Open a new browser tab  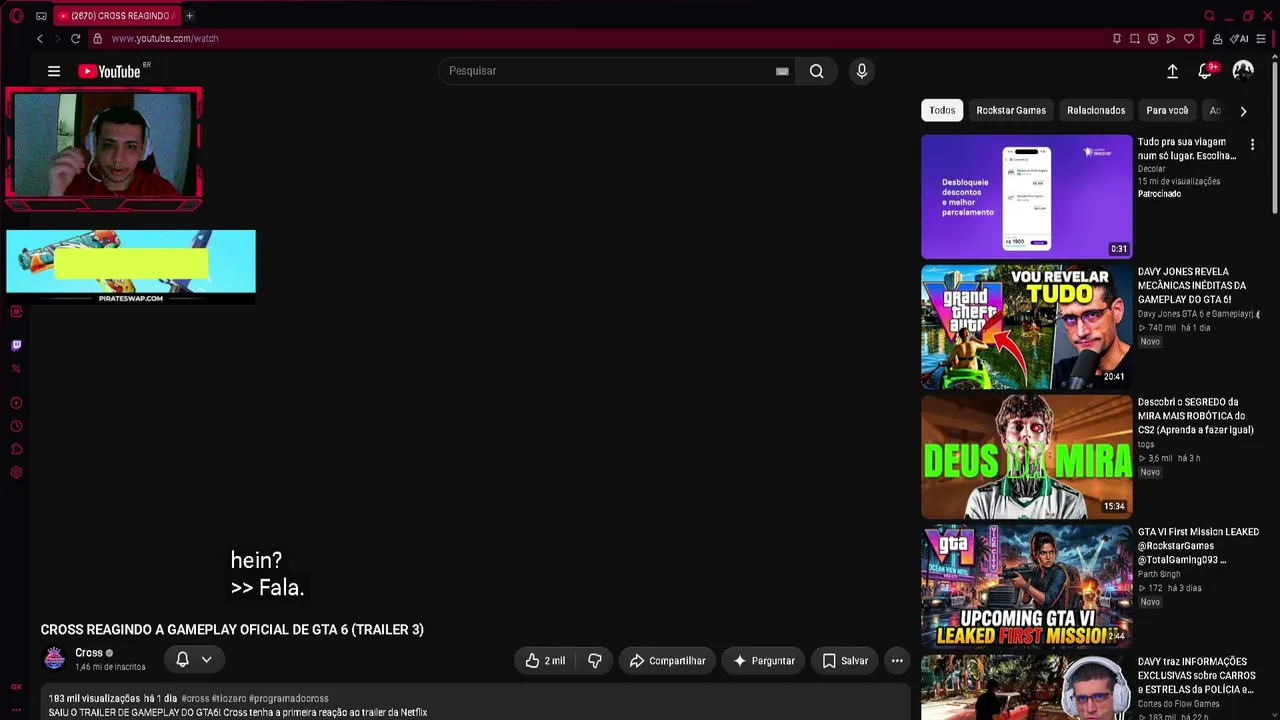(x=189, y=16)
